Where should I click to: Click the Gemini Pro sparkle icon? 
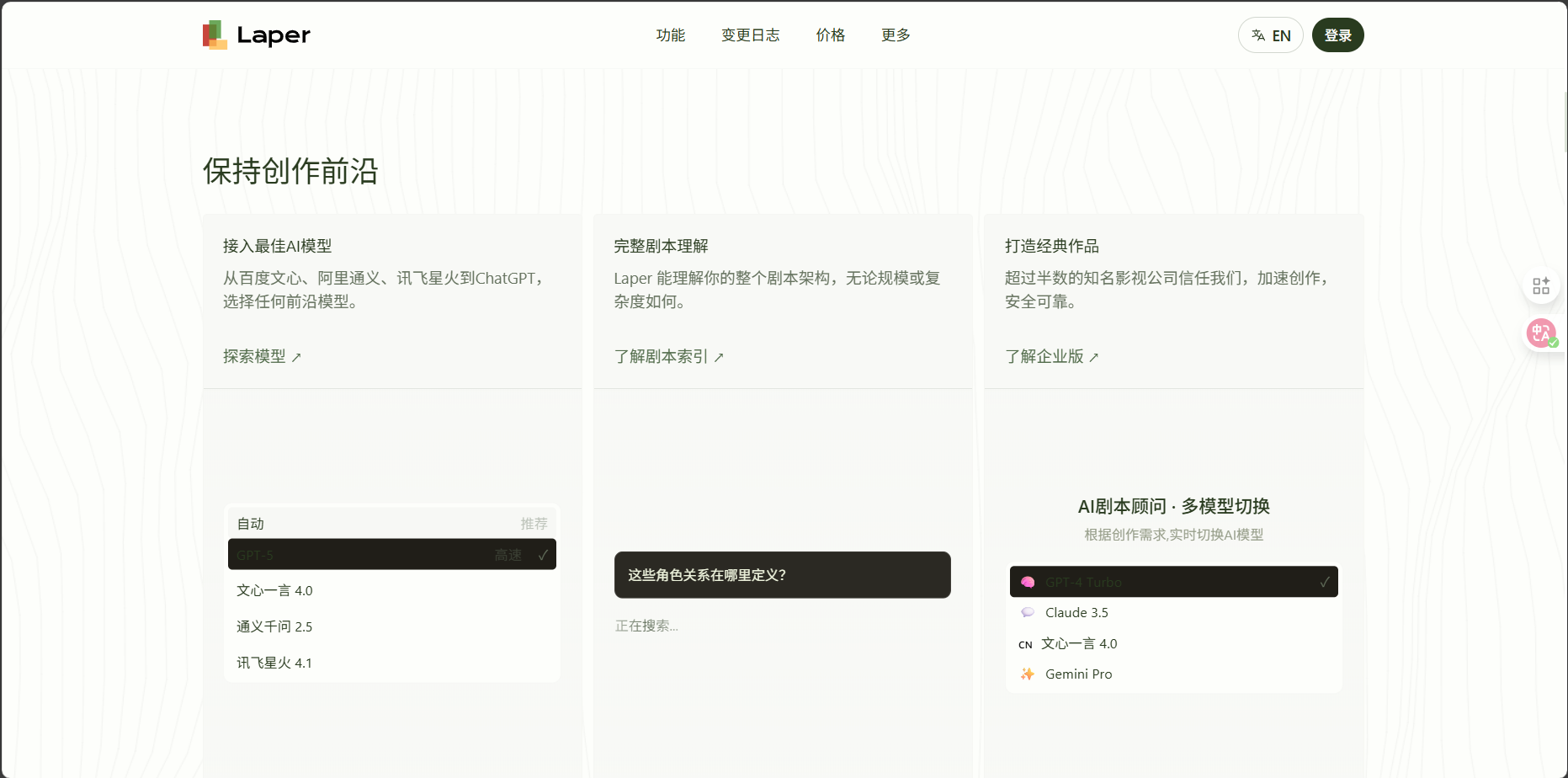pos(1027,674)
